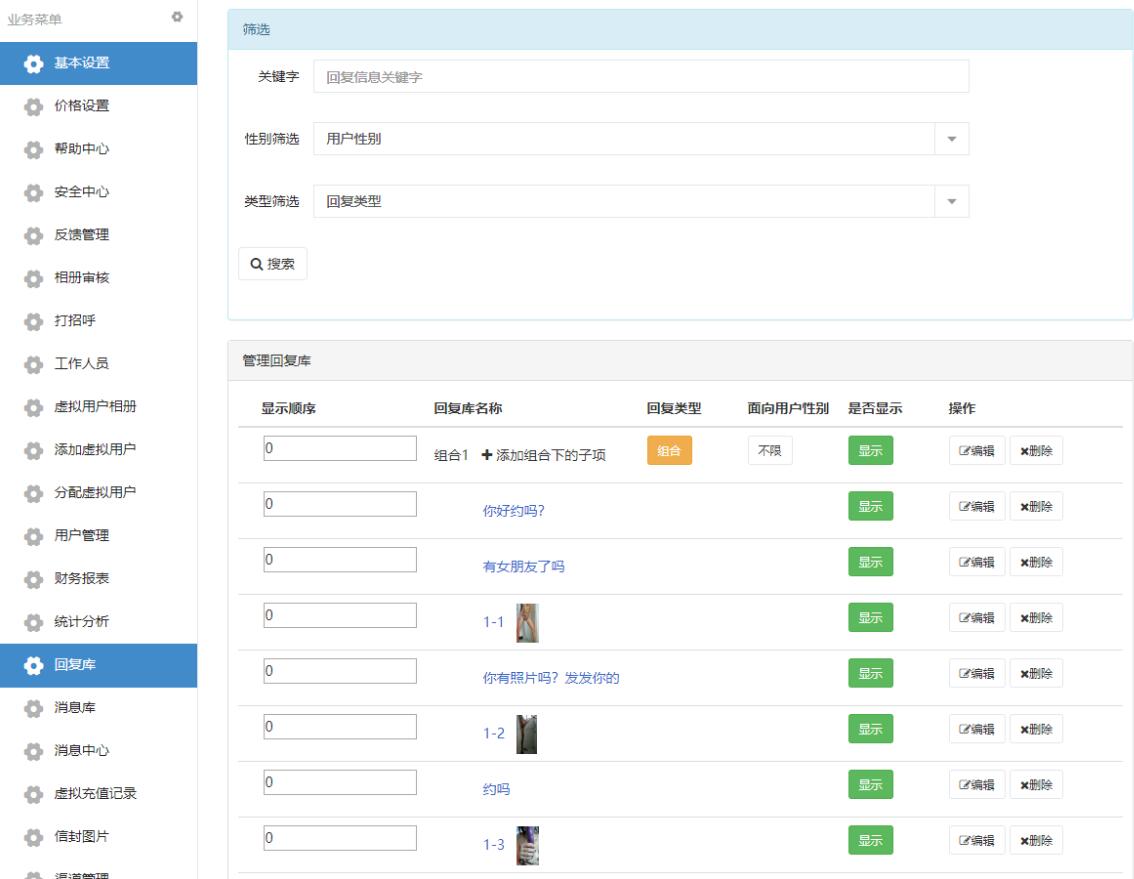This screenshot has height=879, width=1134.
Task: Click the gear icon next to 财务报表
Action: (33, 579)
